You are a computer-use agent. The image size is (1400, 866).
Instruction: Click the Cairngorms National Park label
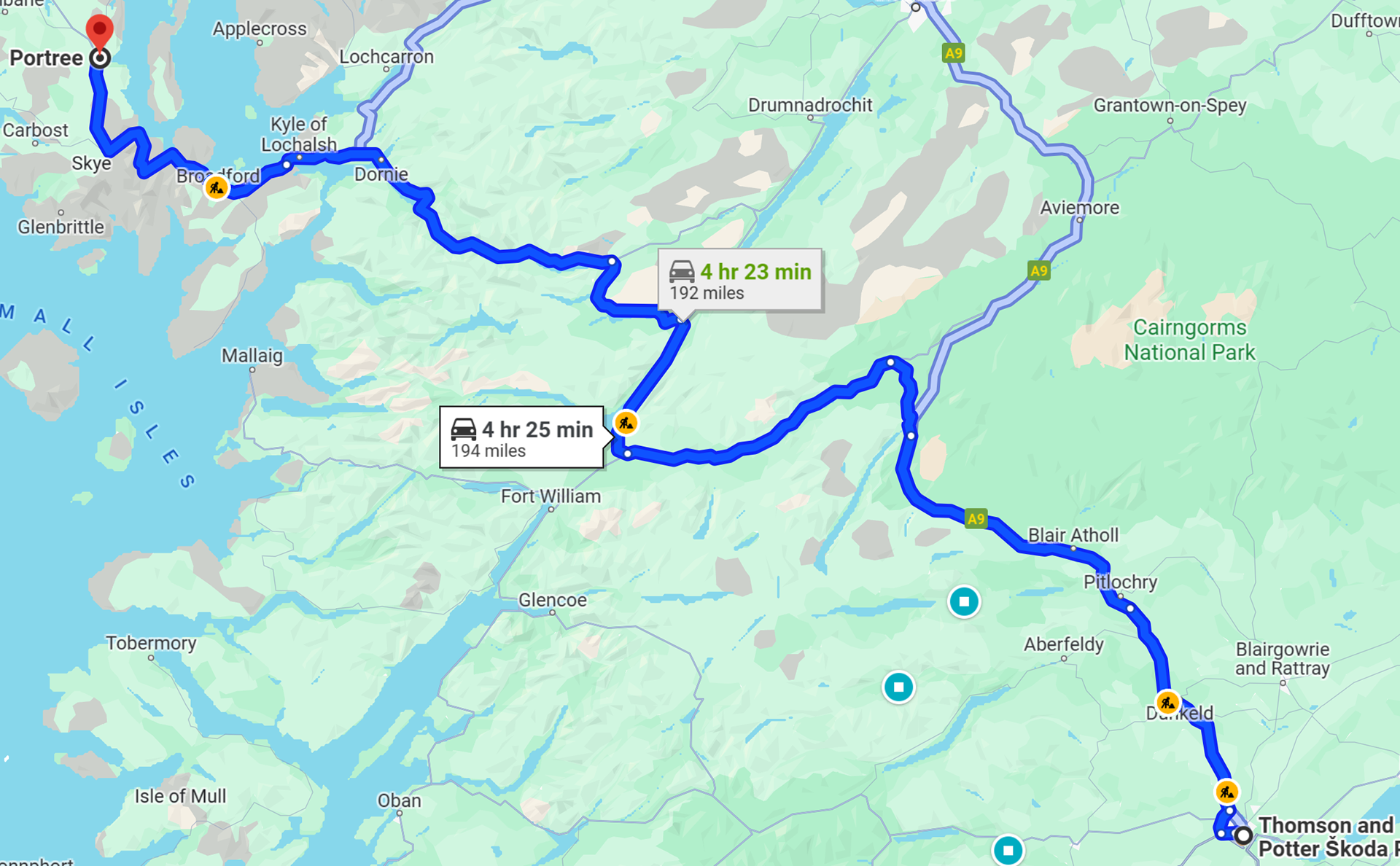1189,340
